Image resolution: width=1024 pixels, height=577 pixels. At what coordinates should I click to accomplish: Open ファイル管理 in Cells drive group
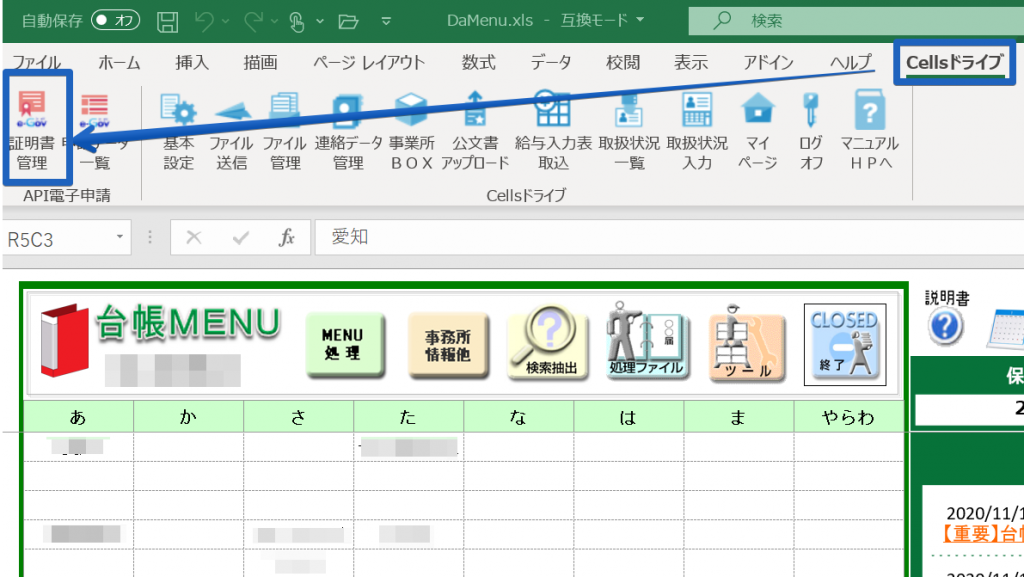(285, 131)
